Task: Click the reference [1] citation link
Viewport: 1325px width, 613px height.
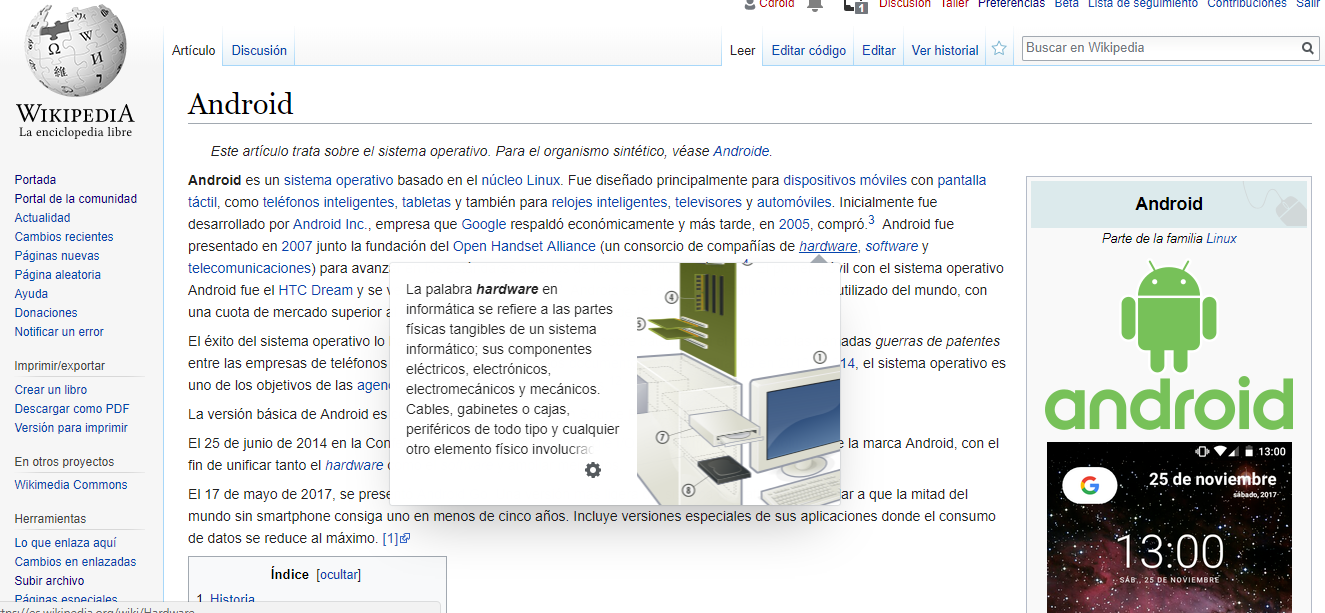Action: (x=390, y=538)
